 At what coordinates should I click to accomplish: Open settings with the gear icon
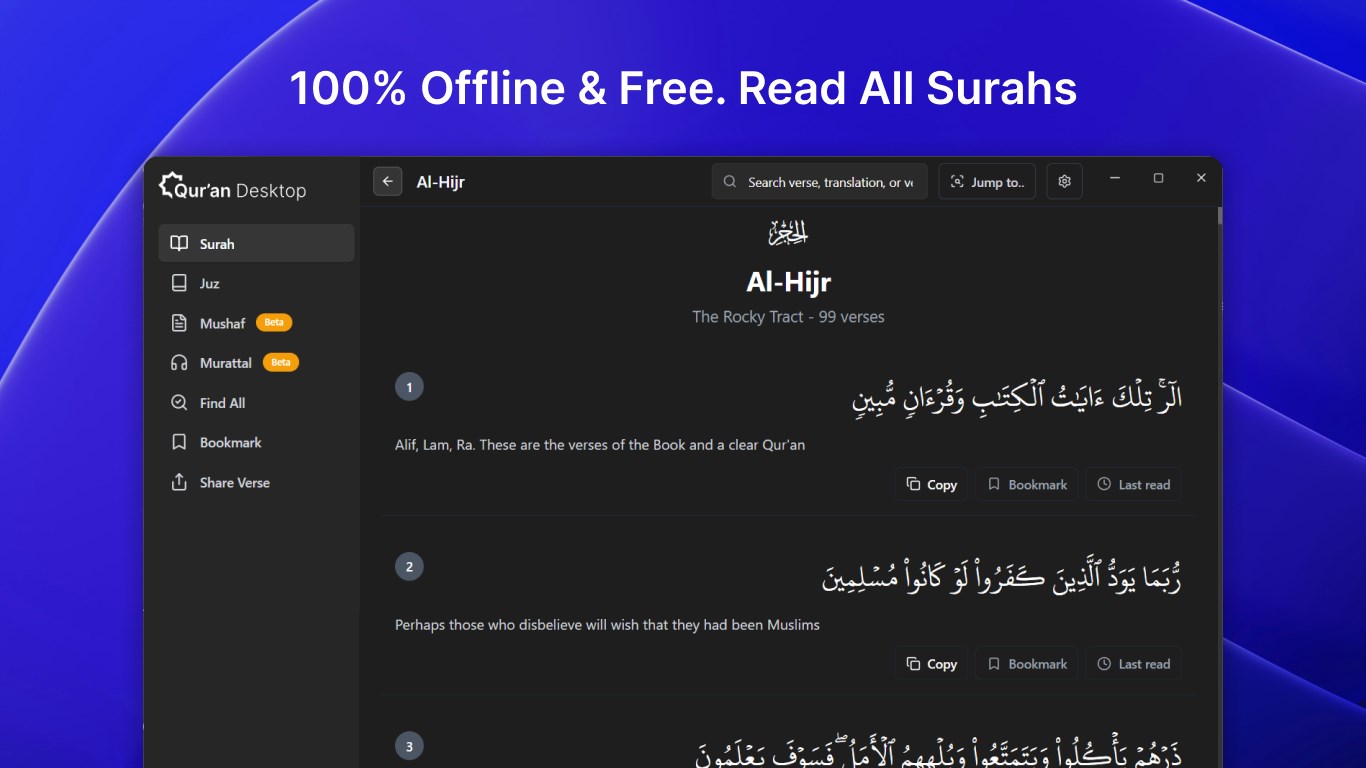[1064, 181]
